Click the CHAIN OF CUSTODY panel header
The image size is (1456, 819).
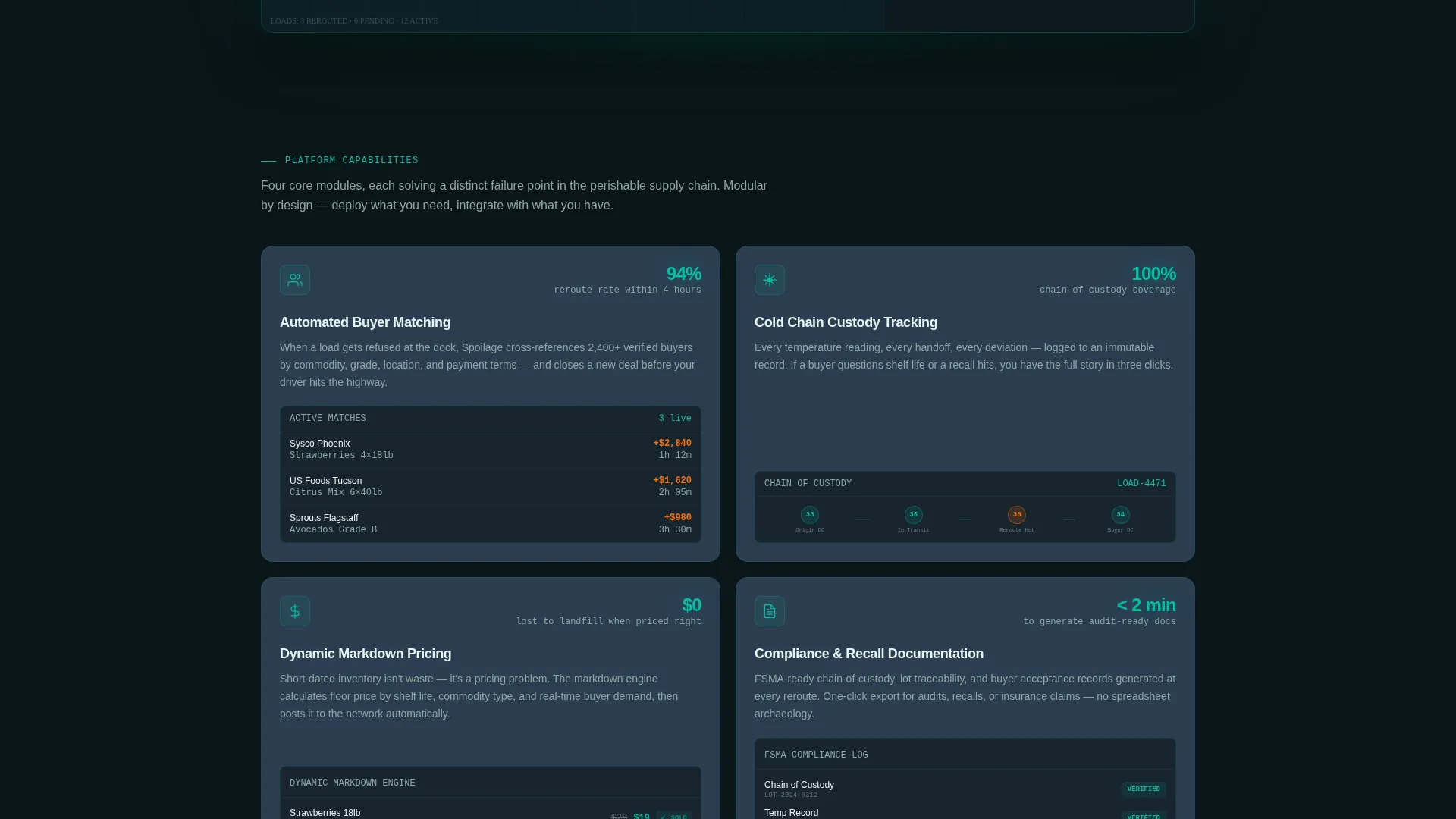click(x=965, y=484)
